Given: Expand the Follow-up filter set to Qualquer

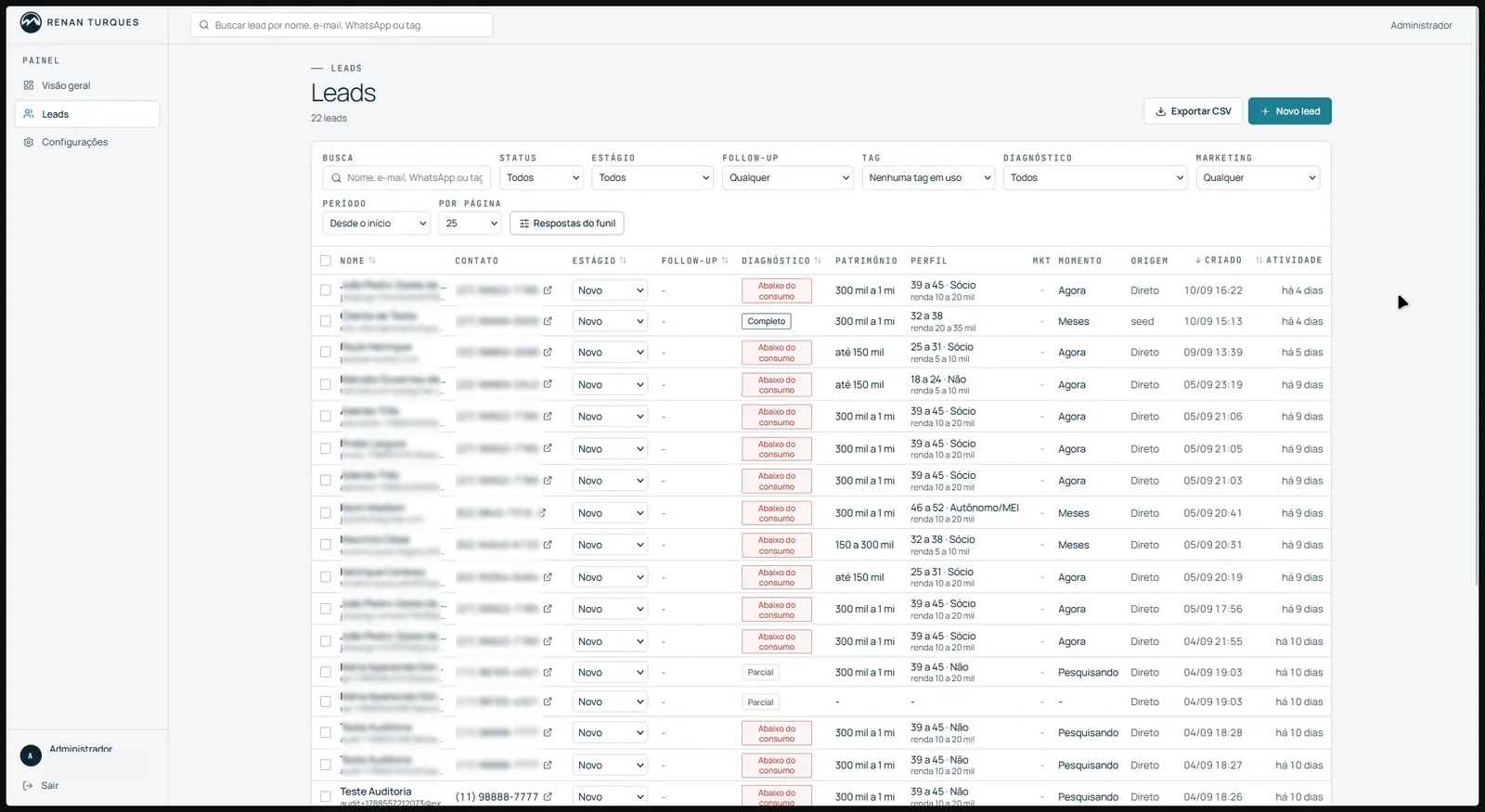Looking at the screenshot, I should (788, 178).
